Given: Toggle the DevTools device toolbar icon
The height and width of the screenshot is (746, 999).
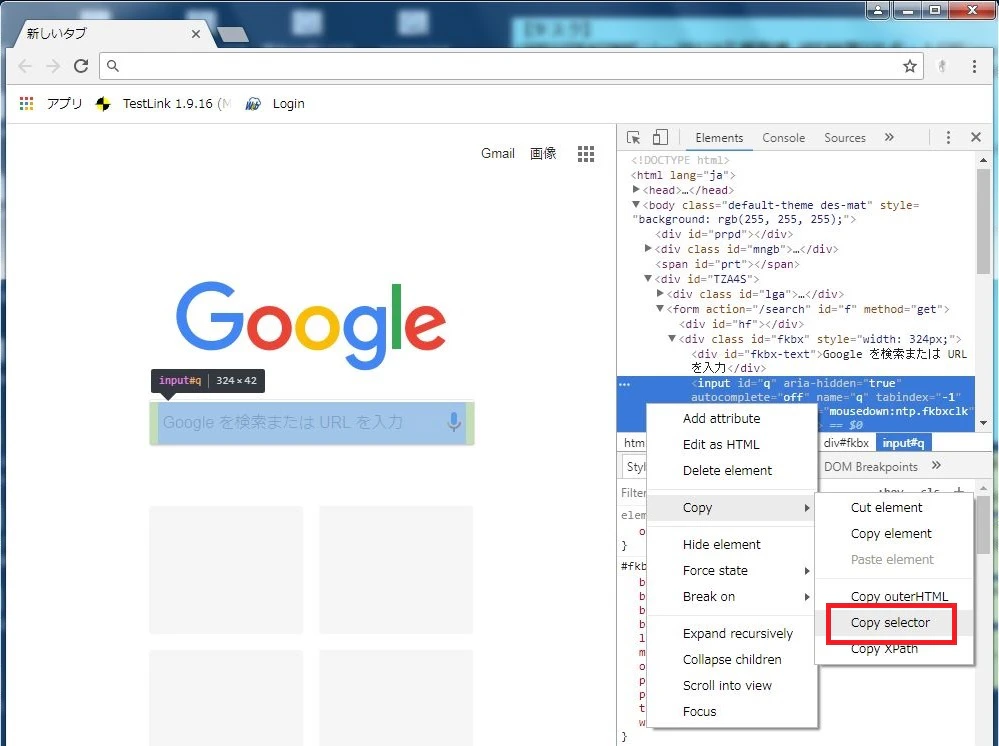Looking at the screenshot, I should [661, 138].
